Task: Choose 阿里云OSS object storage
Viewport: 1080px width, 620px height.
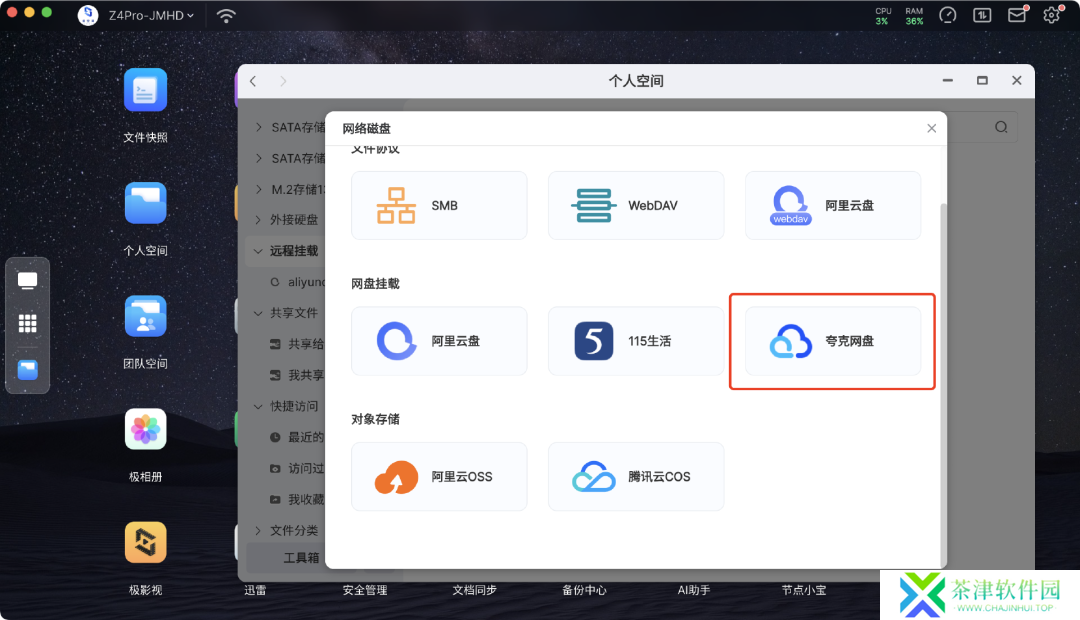Action: pyautogui.click(x=439, y=477)
